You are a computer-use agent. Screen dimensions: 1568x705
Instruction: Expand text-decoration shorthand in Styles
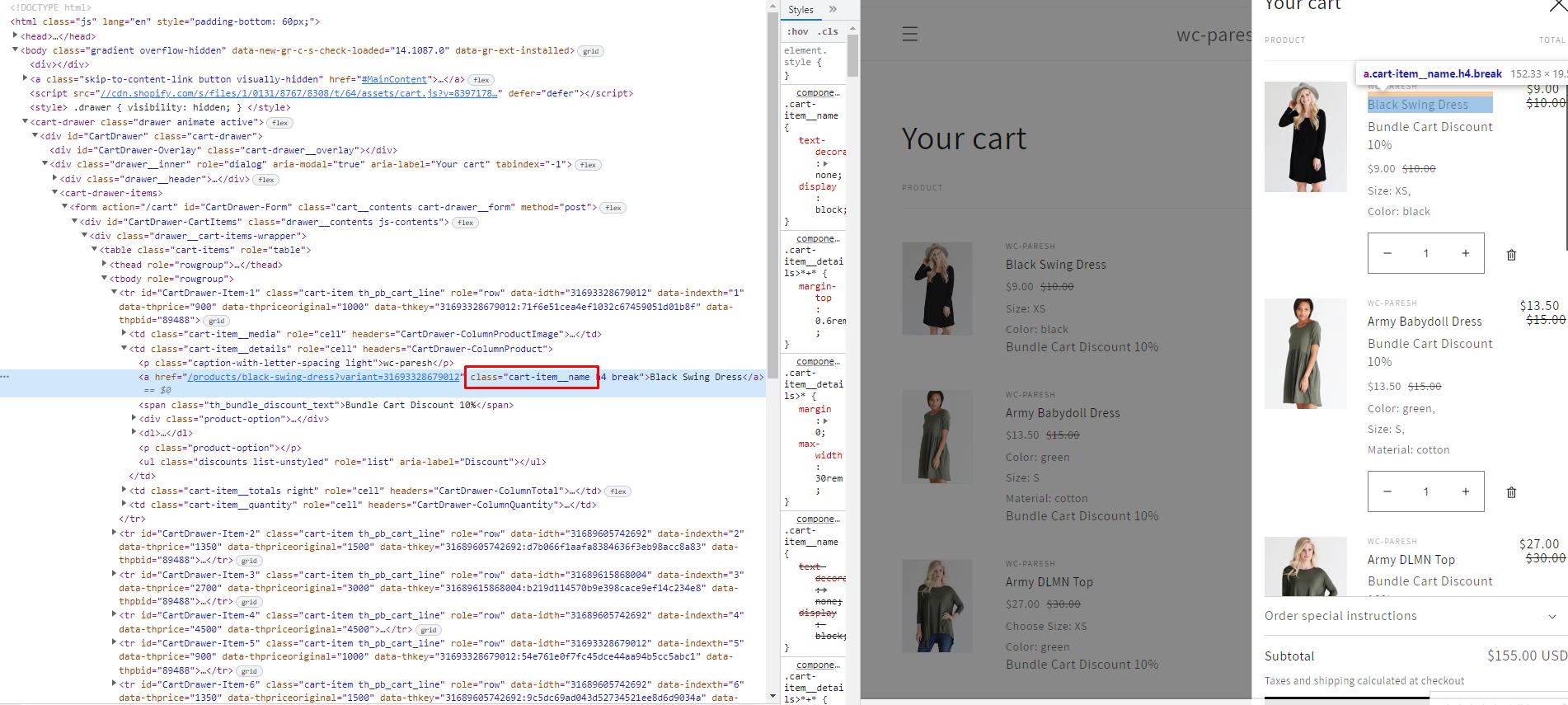[x=825, y=163]
